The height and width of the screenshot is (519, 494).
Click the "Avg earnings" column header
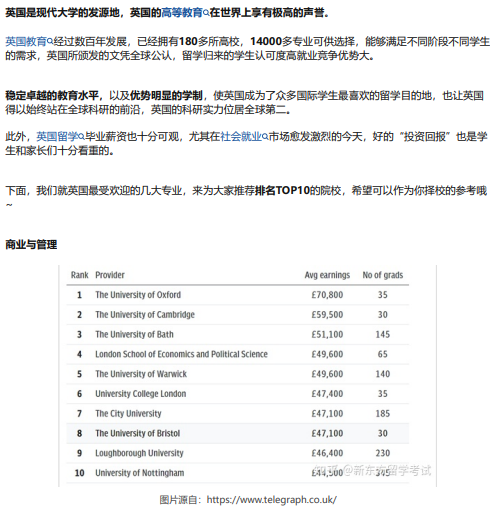click(327, 275)
